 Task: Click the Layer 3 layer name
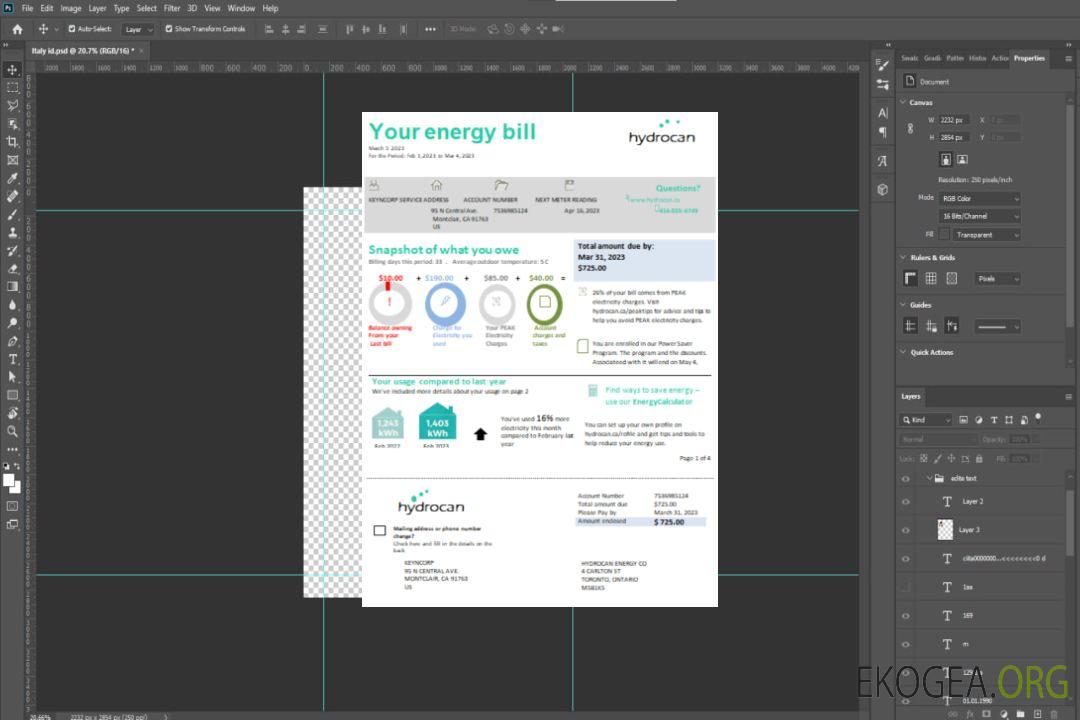(970, 530)
